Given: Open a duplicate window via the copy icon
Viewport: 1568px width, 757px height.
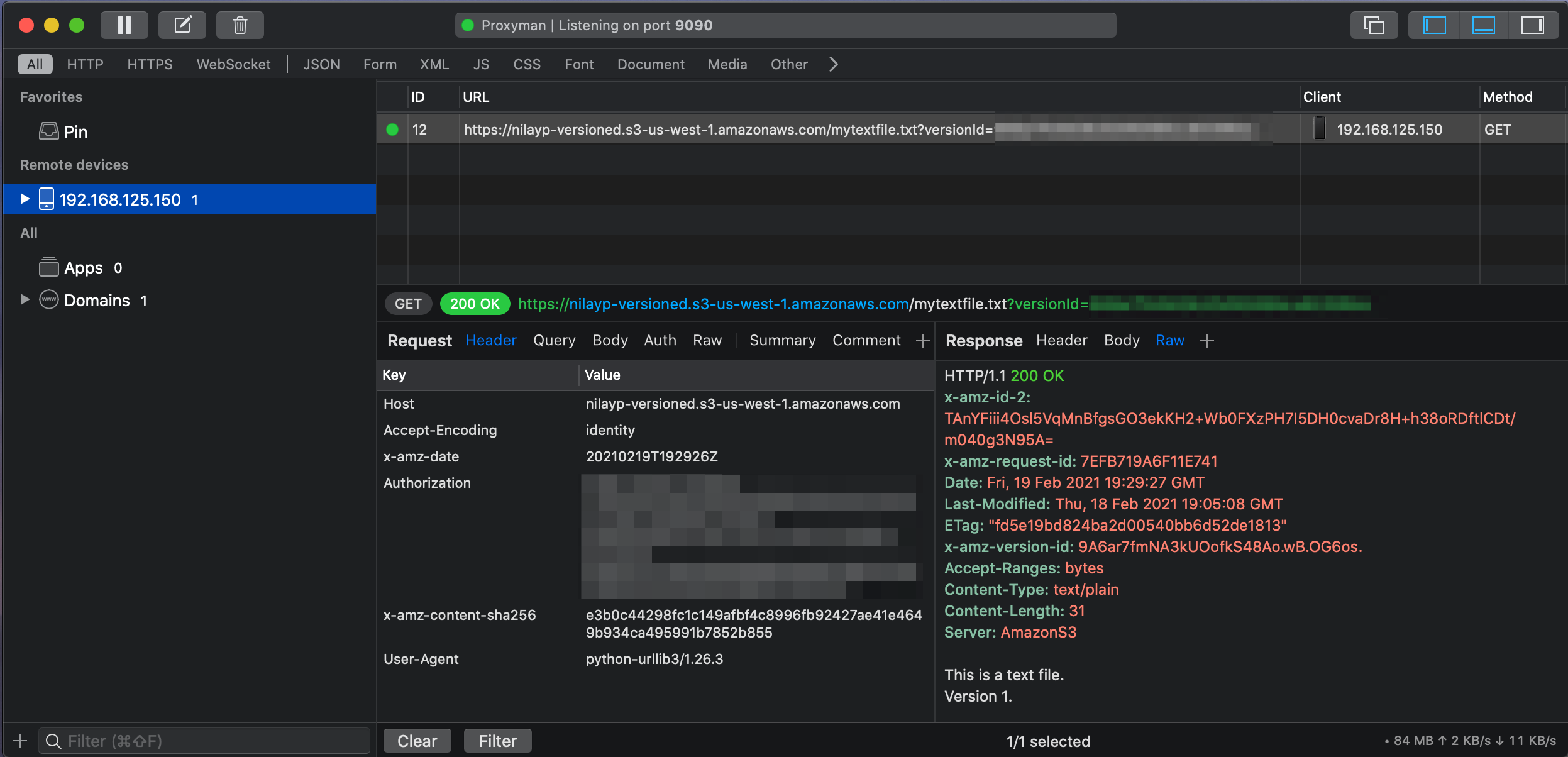Looking at the screenshot, I should coord(1374,25).
